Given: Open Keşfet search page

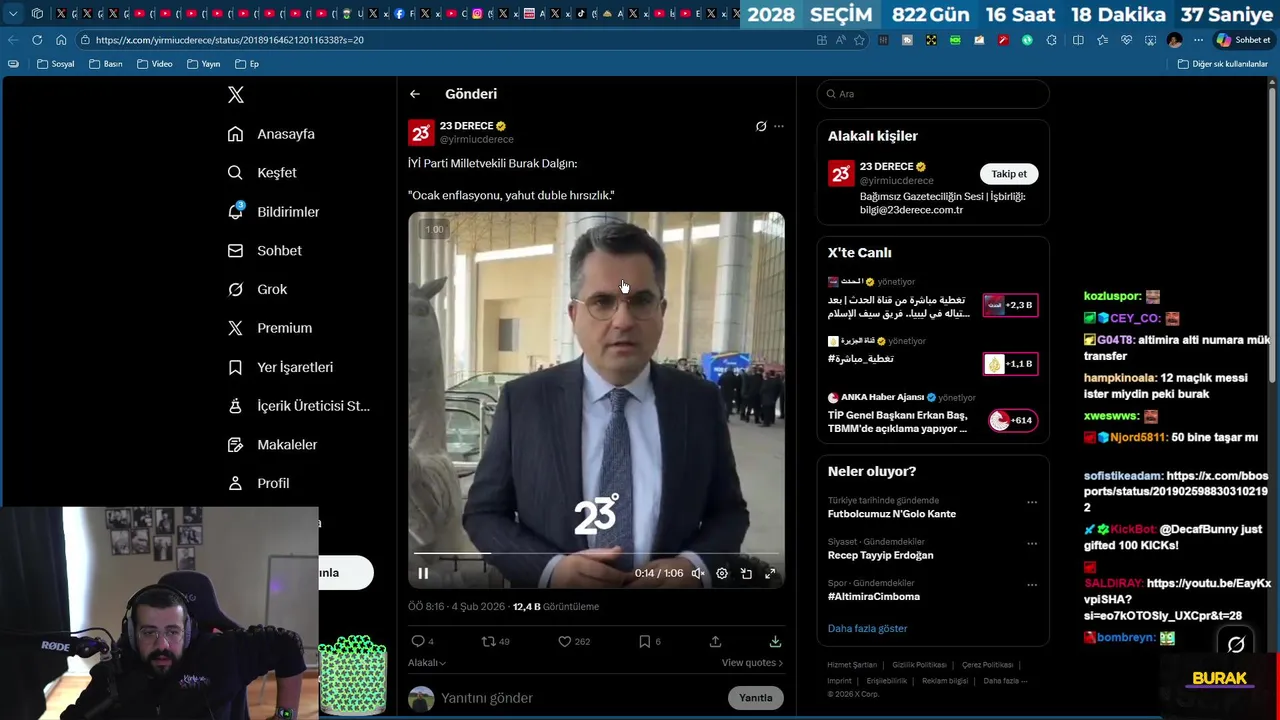Looking at the screenshot, I should (x=262, y=173).
